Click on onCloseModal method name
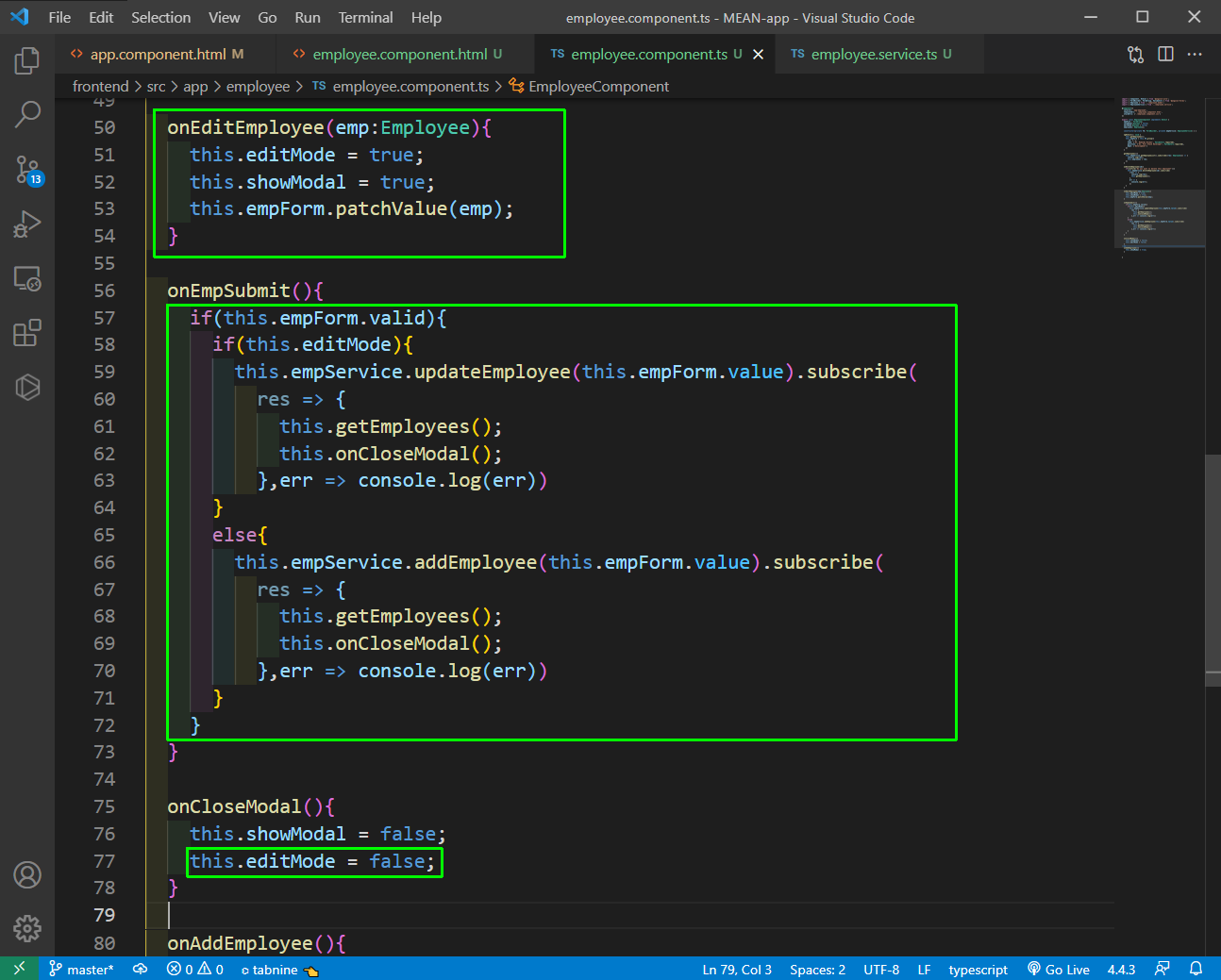The width and height of the screenshot is (1221, 980). 235,806
